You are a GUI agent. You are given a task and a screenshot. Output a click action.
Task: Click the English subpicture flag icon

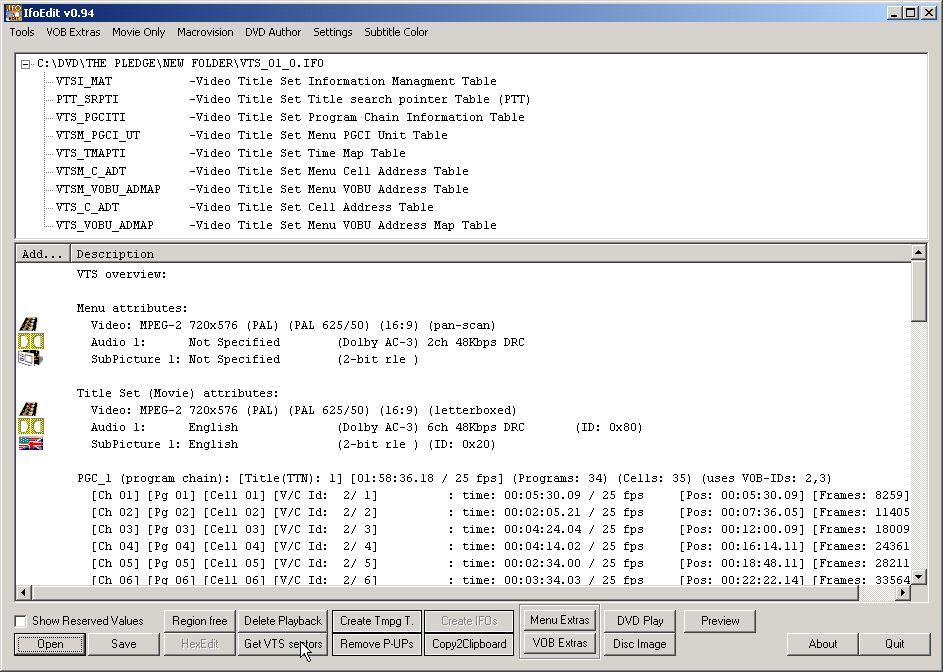31,444
